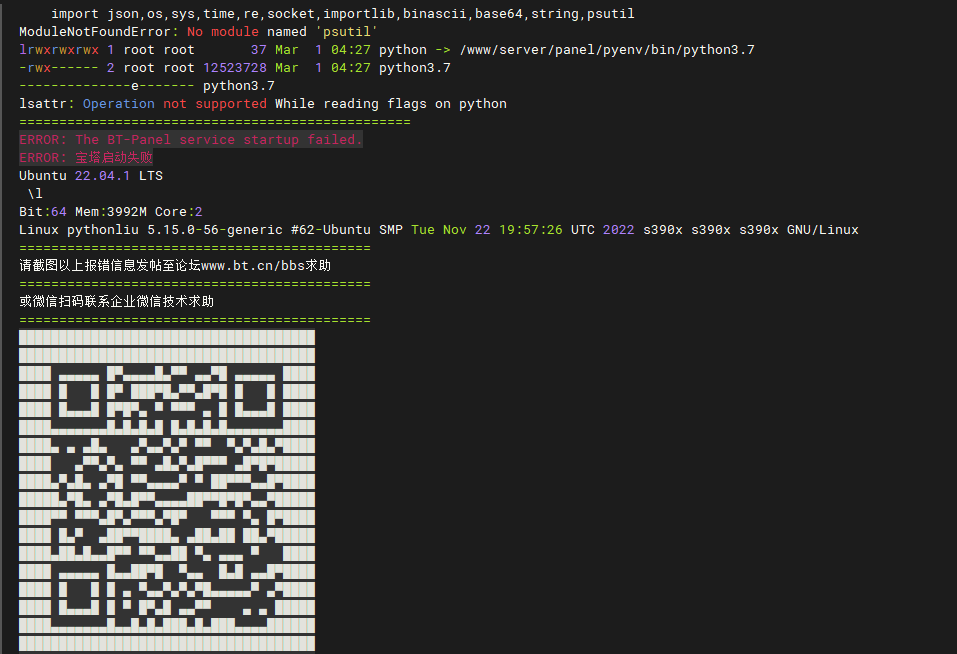Click the import json,os,sys line

pos(342,13)
